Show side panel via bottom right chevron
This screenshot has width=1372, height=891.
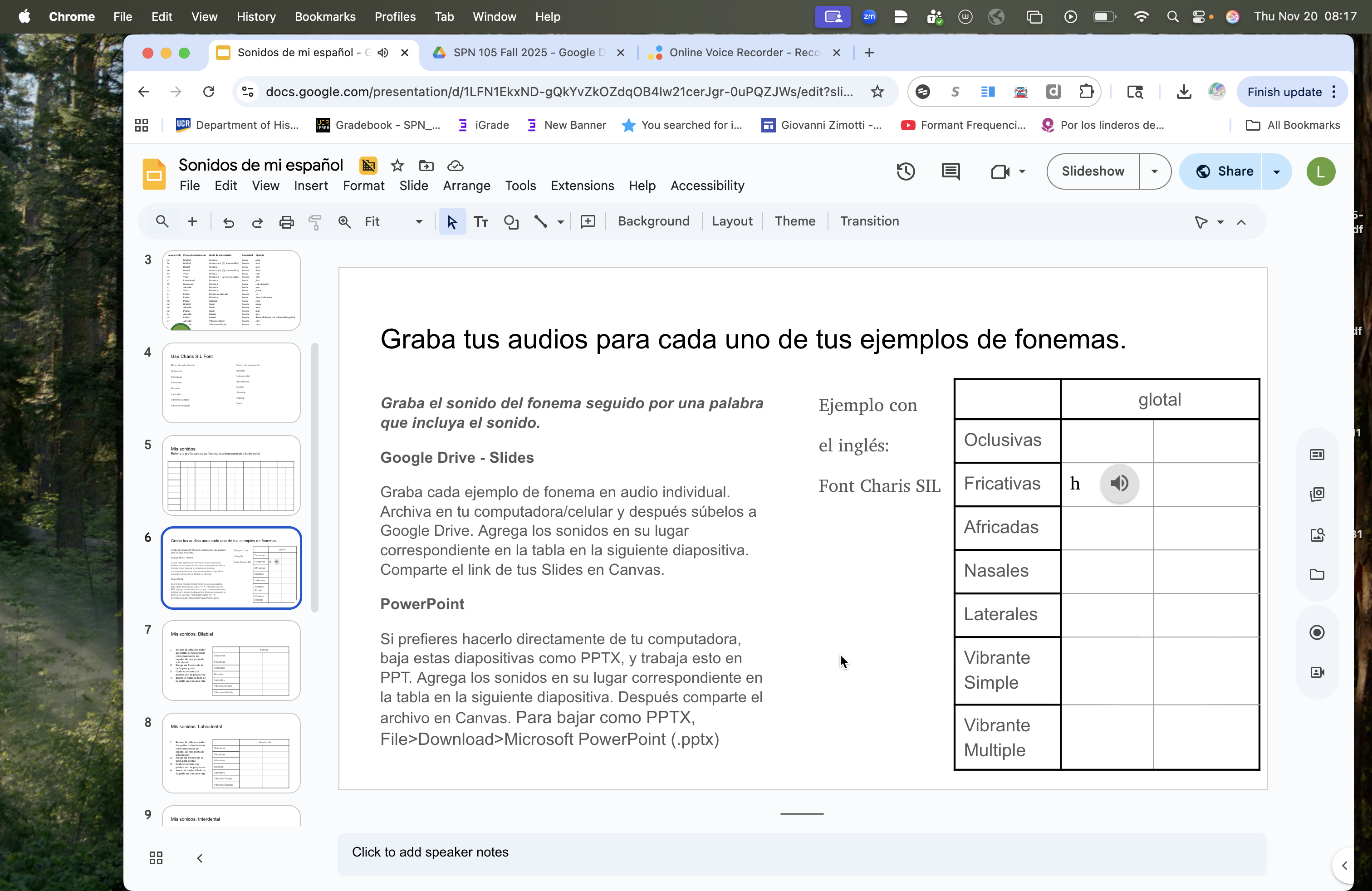[x=1344, y=866]
